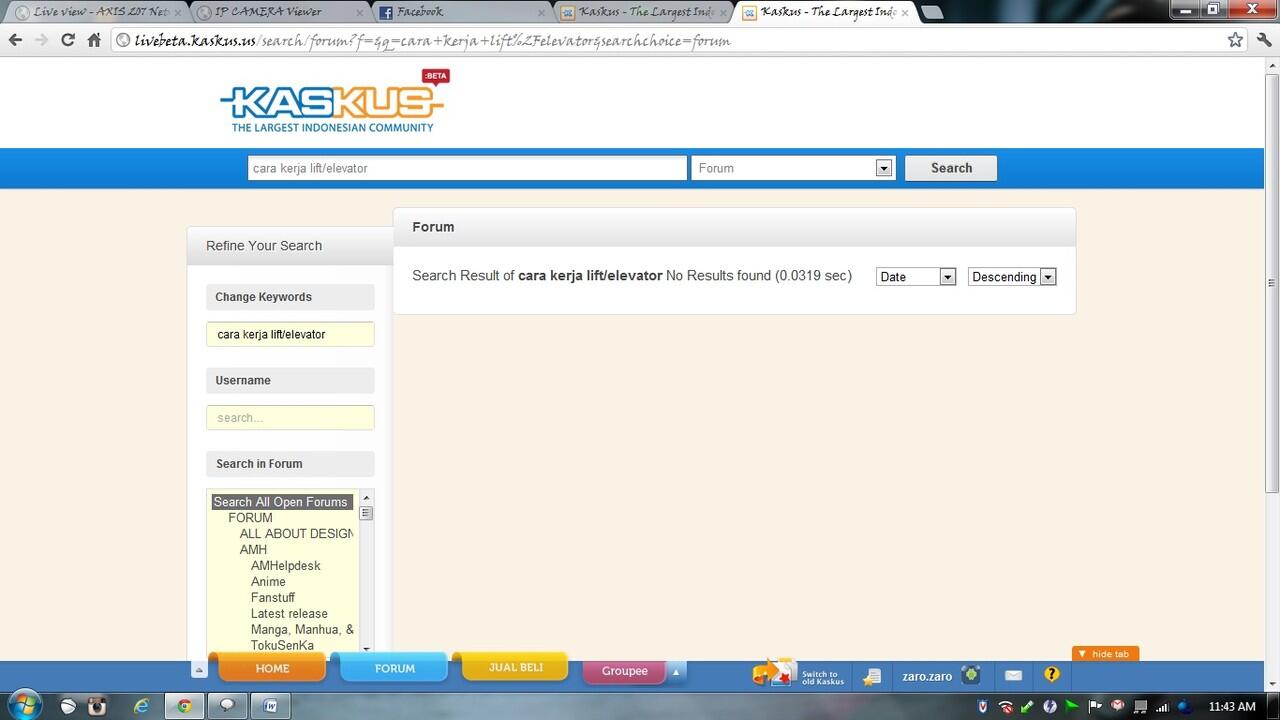Viewport: 1280px width, 720px height.
Task: Open the private messages envelope icon
Action: (1013, 676)
